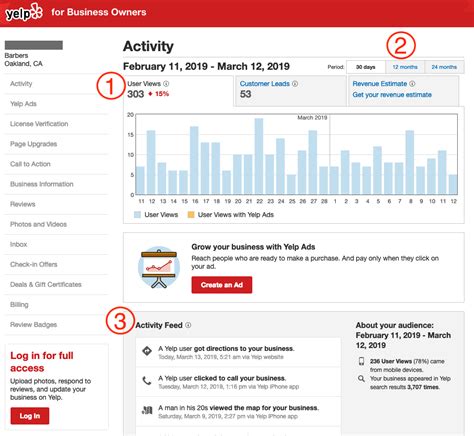Viewport: 474px width, 436px height.
Task: Open Deals & Gift Certificates in the sidebar
Action: tap(56, 284)
